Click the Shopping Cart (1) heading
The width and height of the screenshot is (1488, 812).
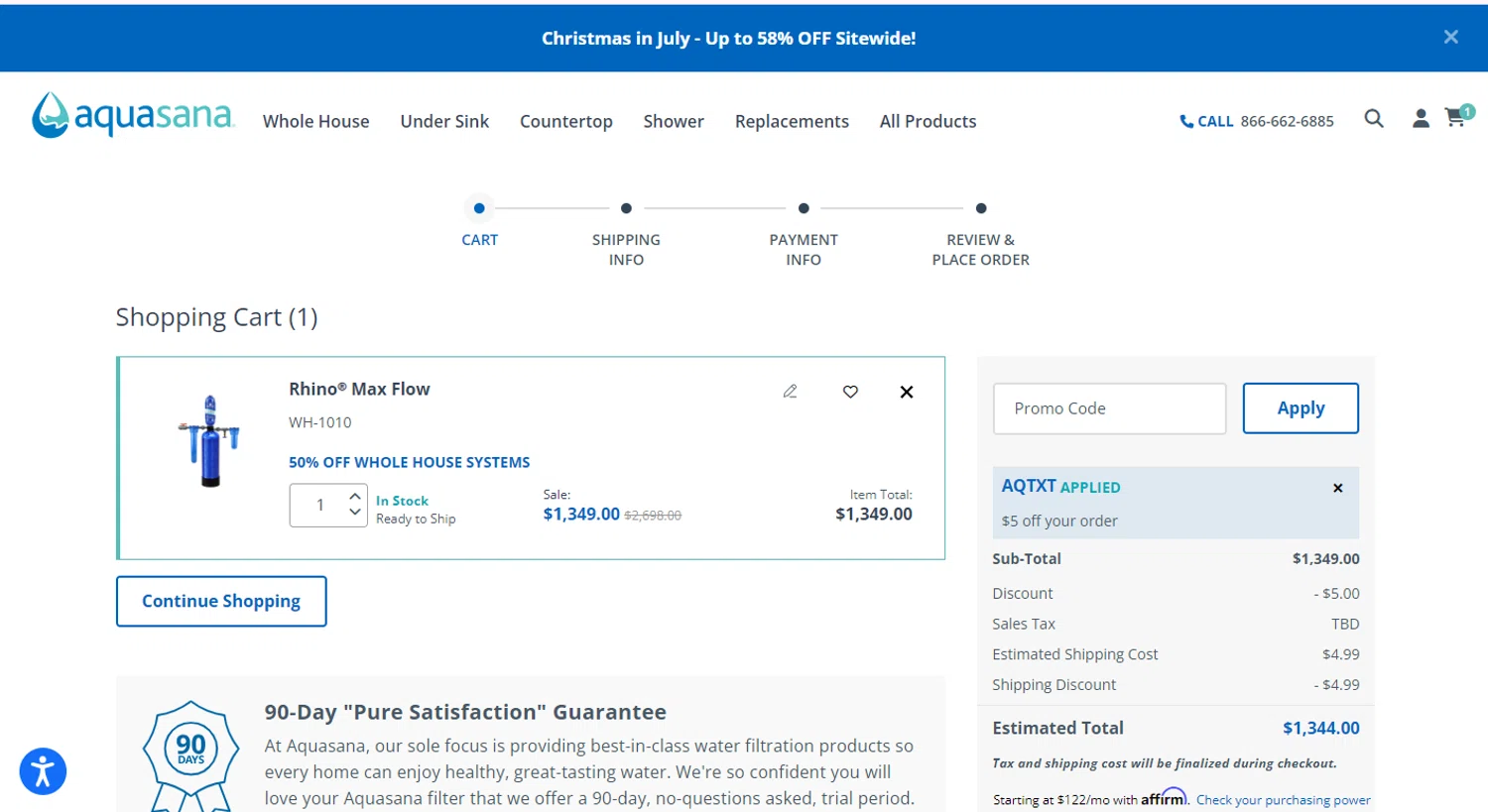216,317
